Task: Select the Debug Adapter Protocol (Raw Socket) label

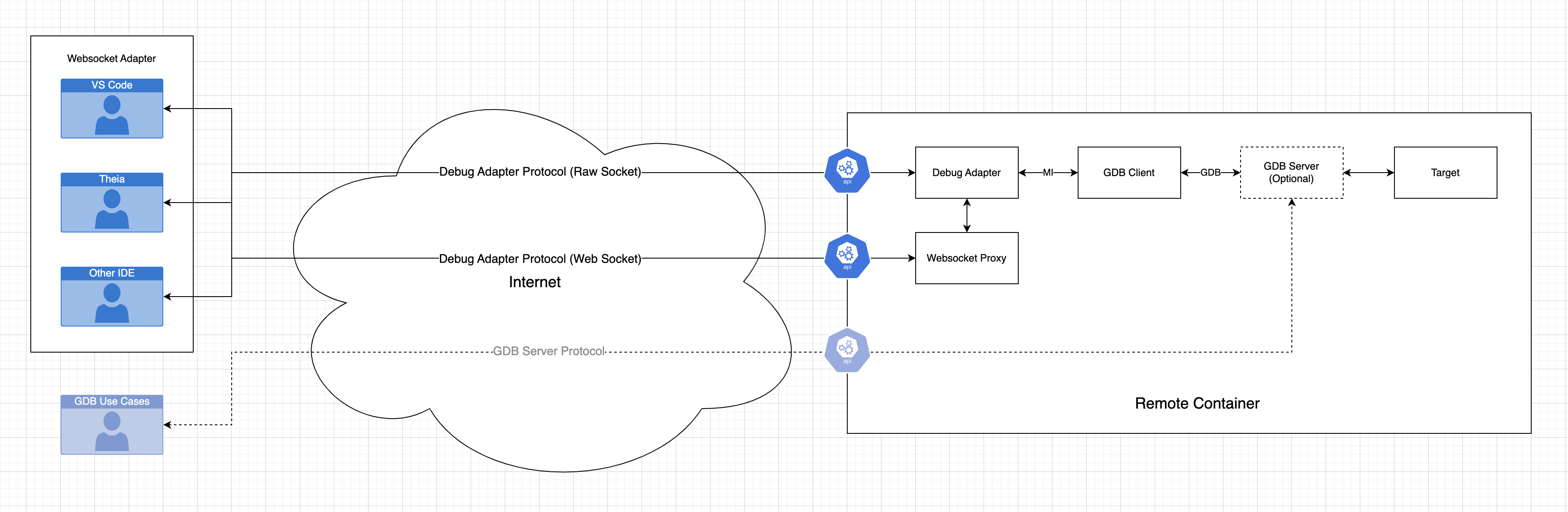Action: [x=540, y=172]
